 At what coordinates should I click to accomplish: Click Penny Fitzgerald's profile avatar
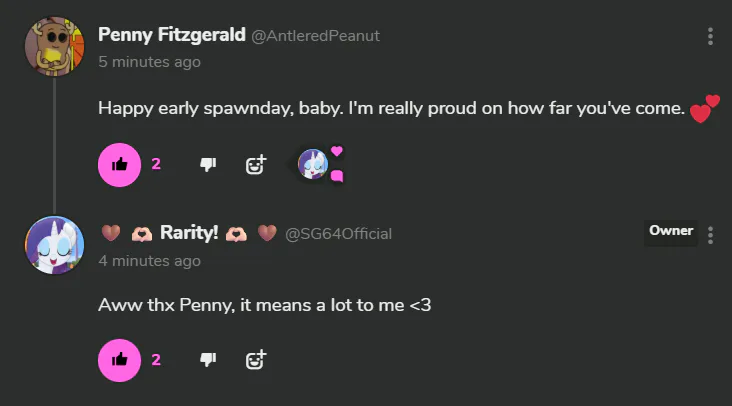pos(54,46)
